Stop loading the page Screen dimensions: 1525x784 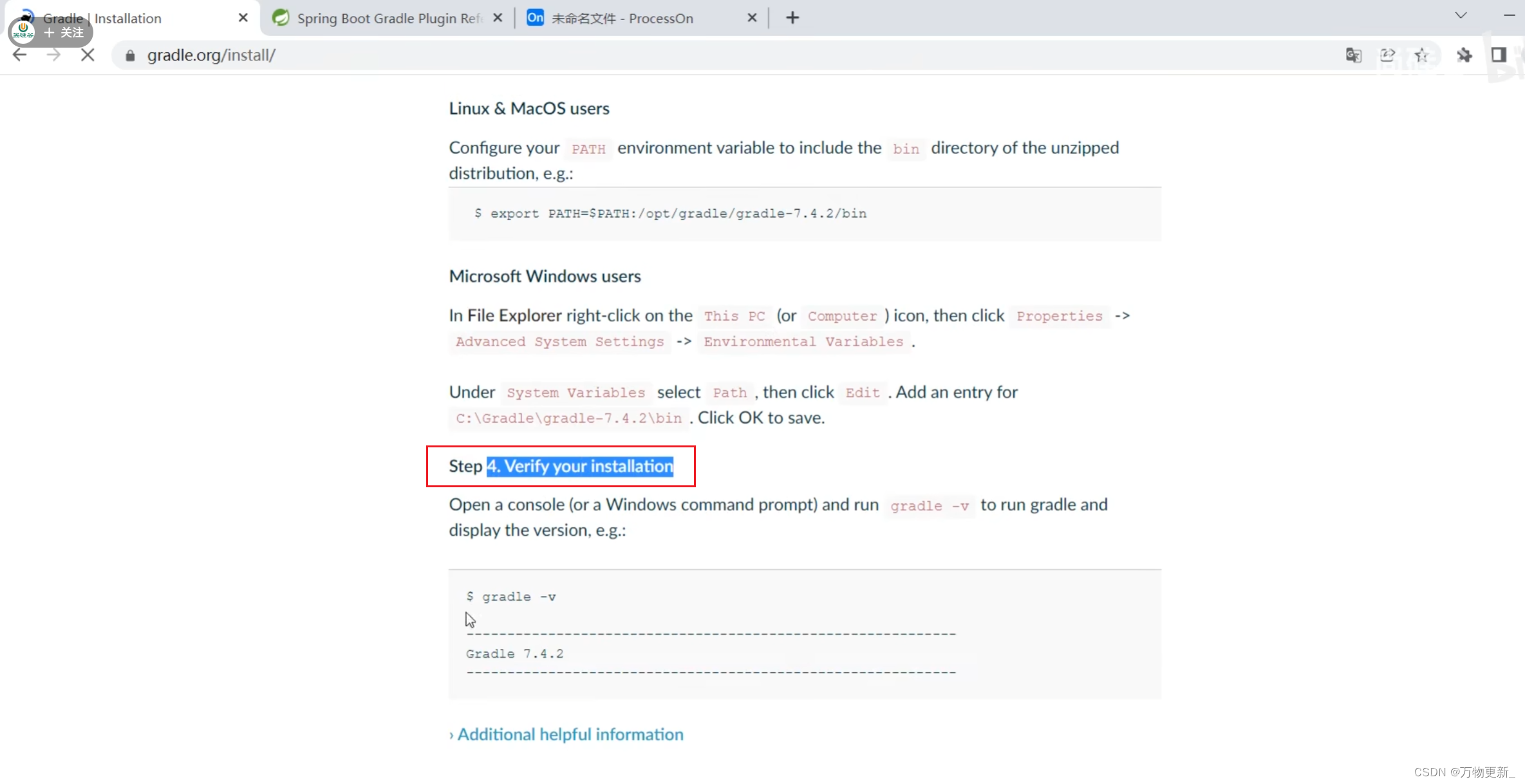(88, 55)
